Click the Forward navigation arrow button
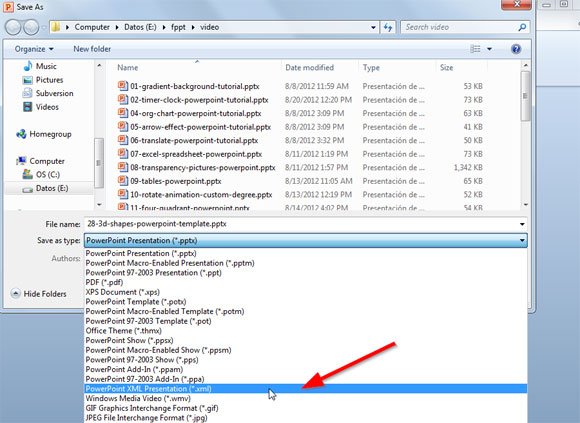The height and width of the screenshot is (423, 580). click(x=31, y=27)
